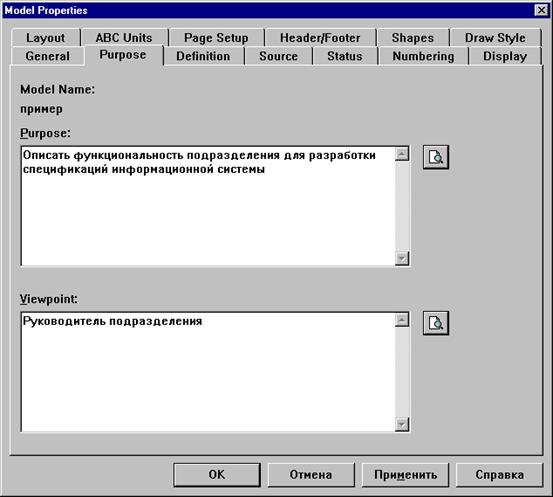Switch to the Source tab
Screen dimensions: 553x497
coord(278,56)
